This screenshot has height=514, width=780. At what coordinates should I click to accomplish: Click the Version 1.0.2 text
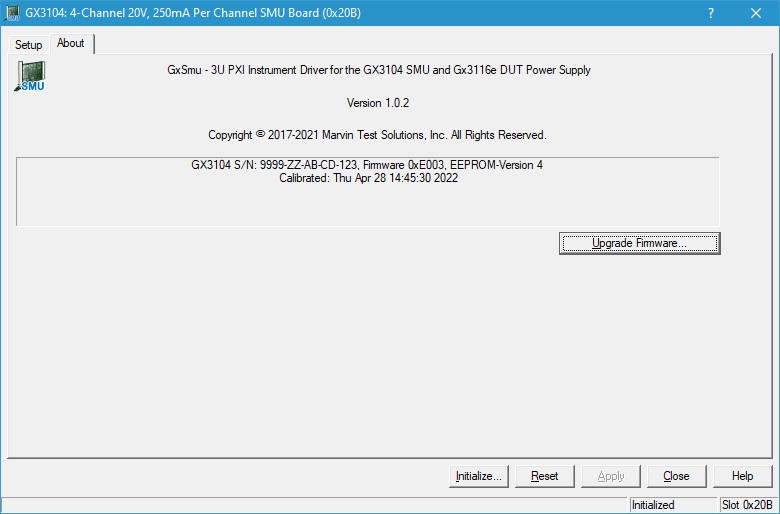tap(378, 103)
